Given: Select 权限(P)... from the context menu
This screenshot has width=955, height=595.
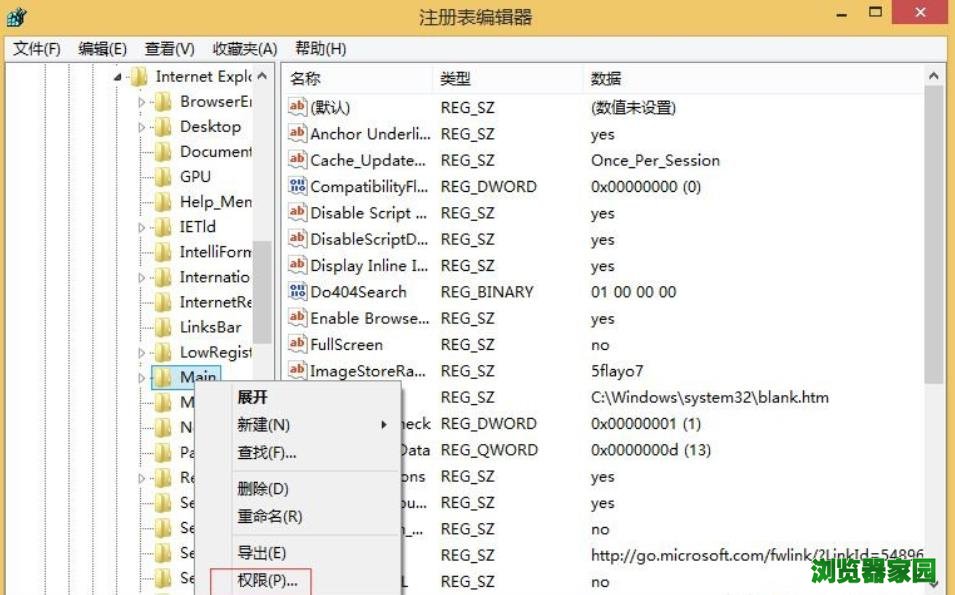Looking at the screenshot, I should 264,580.
